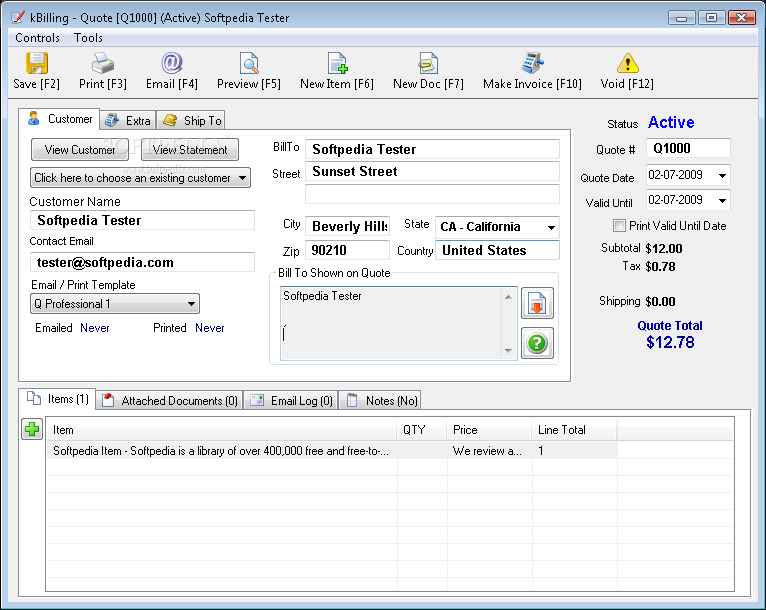Click Make Invoice [F10] icon

(x=532, y=63)
